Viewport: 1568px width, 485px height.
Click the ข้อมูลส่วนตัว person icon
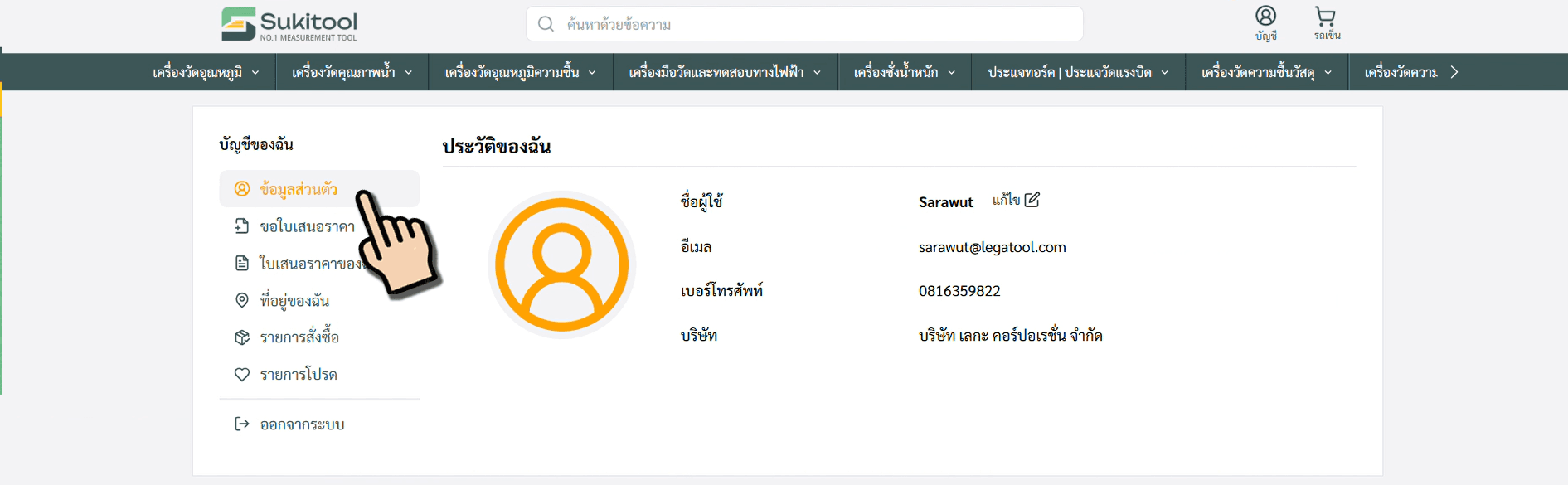tap(242, 189)
